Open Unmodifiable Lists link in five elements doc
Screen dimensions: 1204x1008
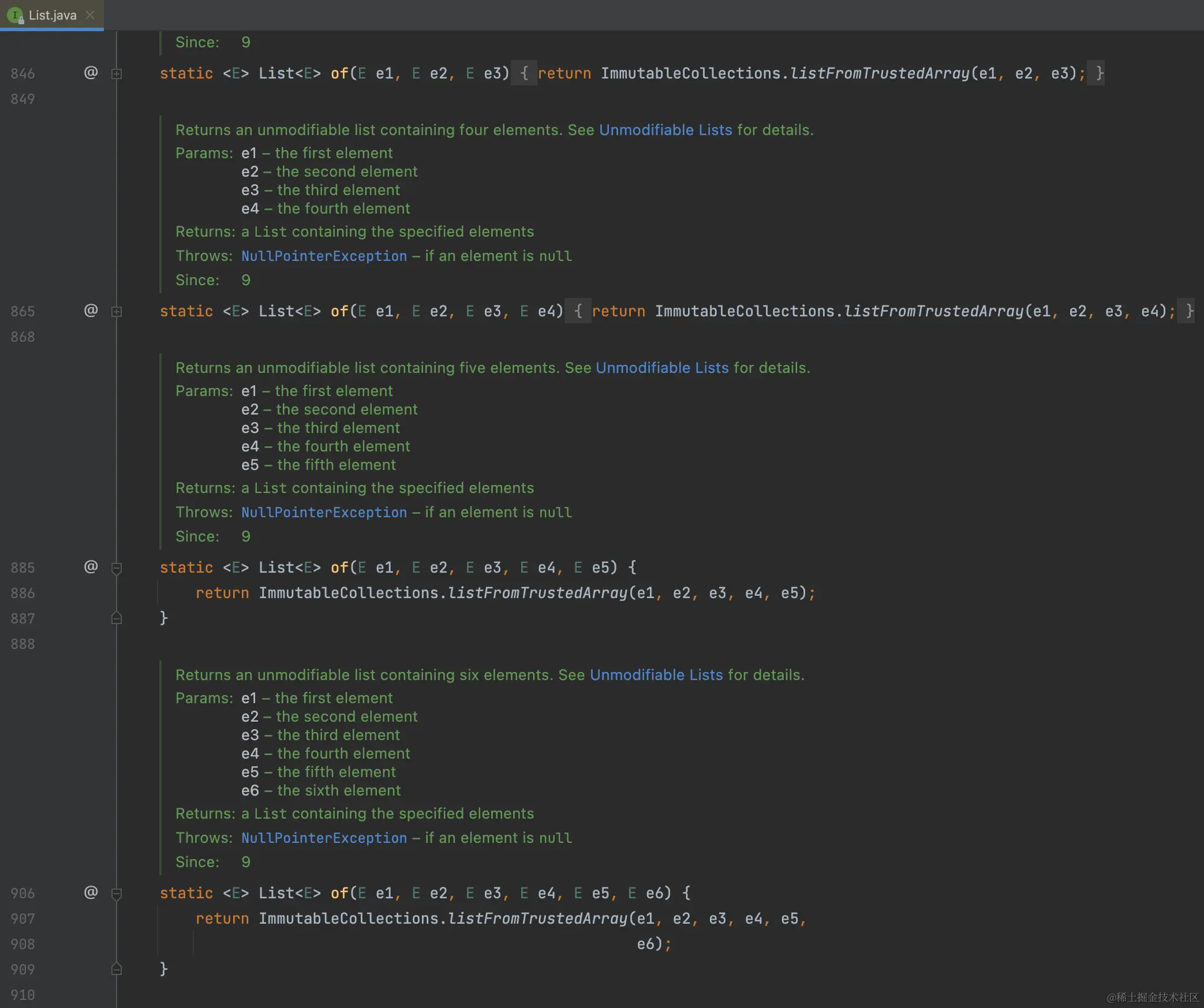[x=661, y=368]
